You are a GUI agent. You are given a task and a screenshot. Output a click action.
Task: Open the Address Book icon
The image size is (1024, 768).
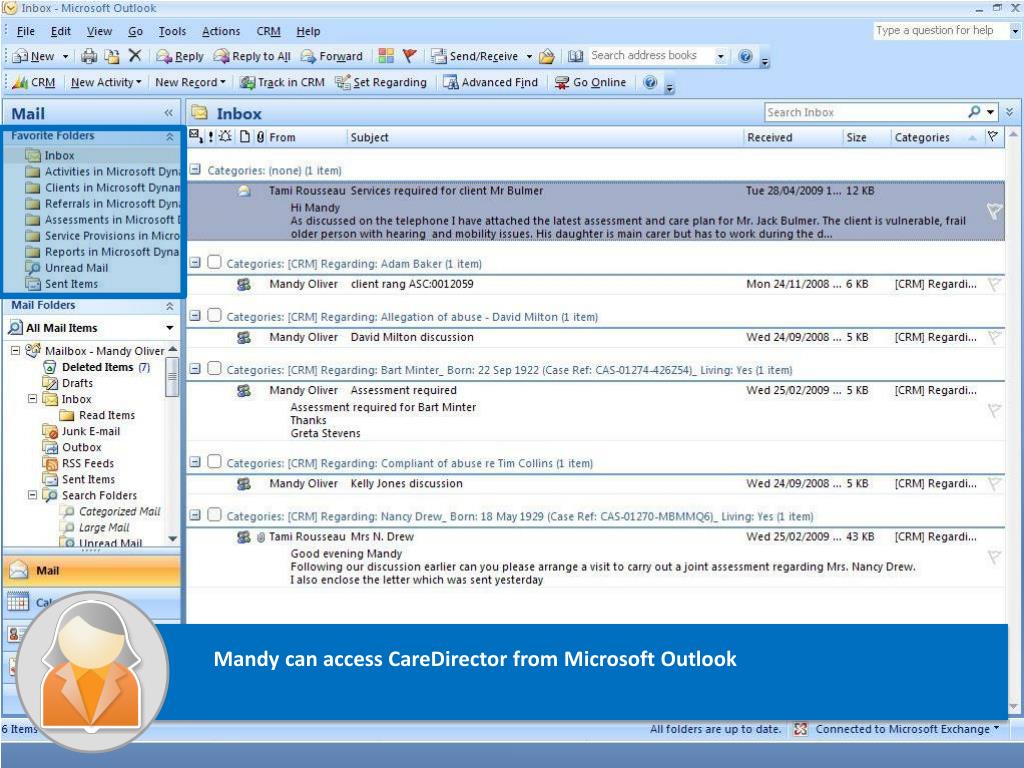point(575,56)
